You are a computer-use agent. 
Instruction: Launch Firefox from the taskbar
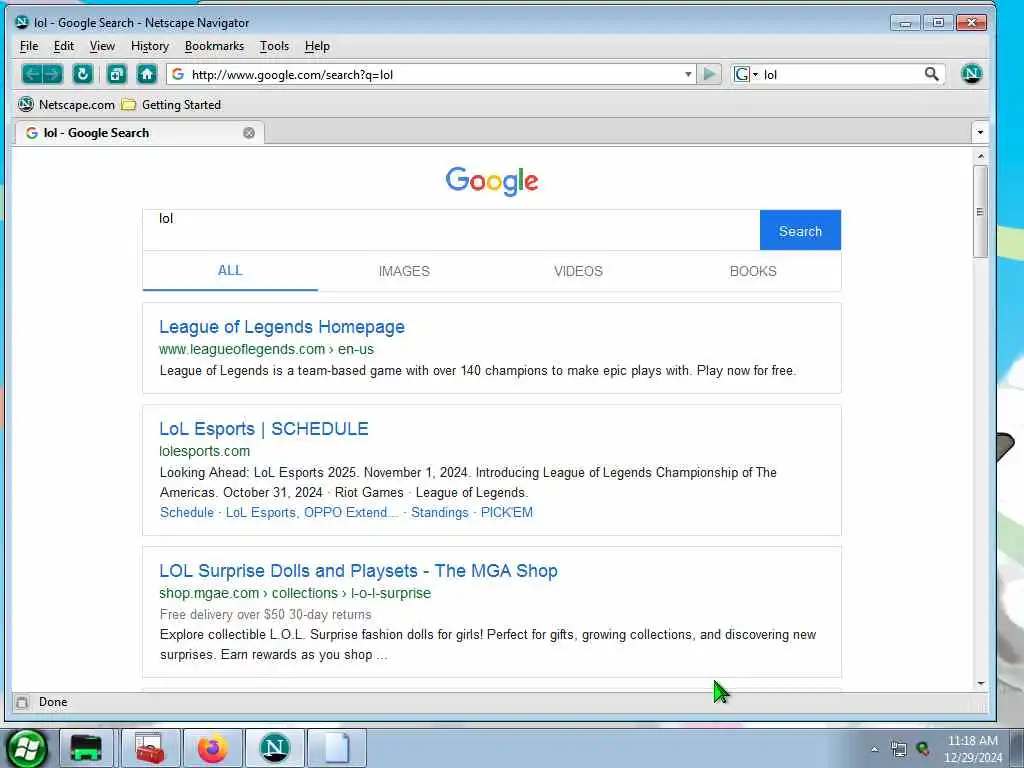213,748
